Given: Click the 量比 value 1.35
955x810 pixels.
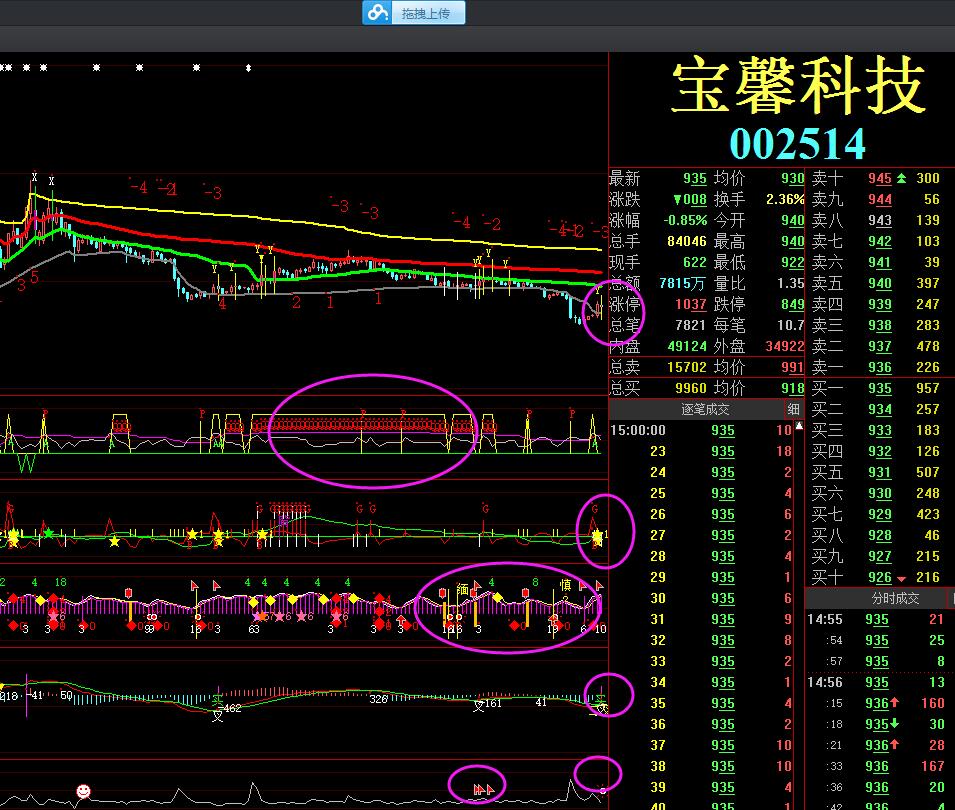Looking at the screenshot, I should (x=791, y=283).
